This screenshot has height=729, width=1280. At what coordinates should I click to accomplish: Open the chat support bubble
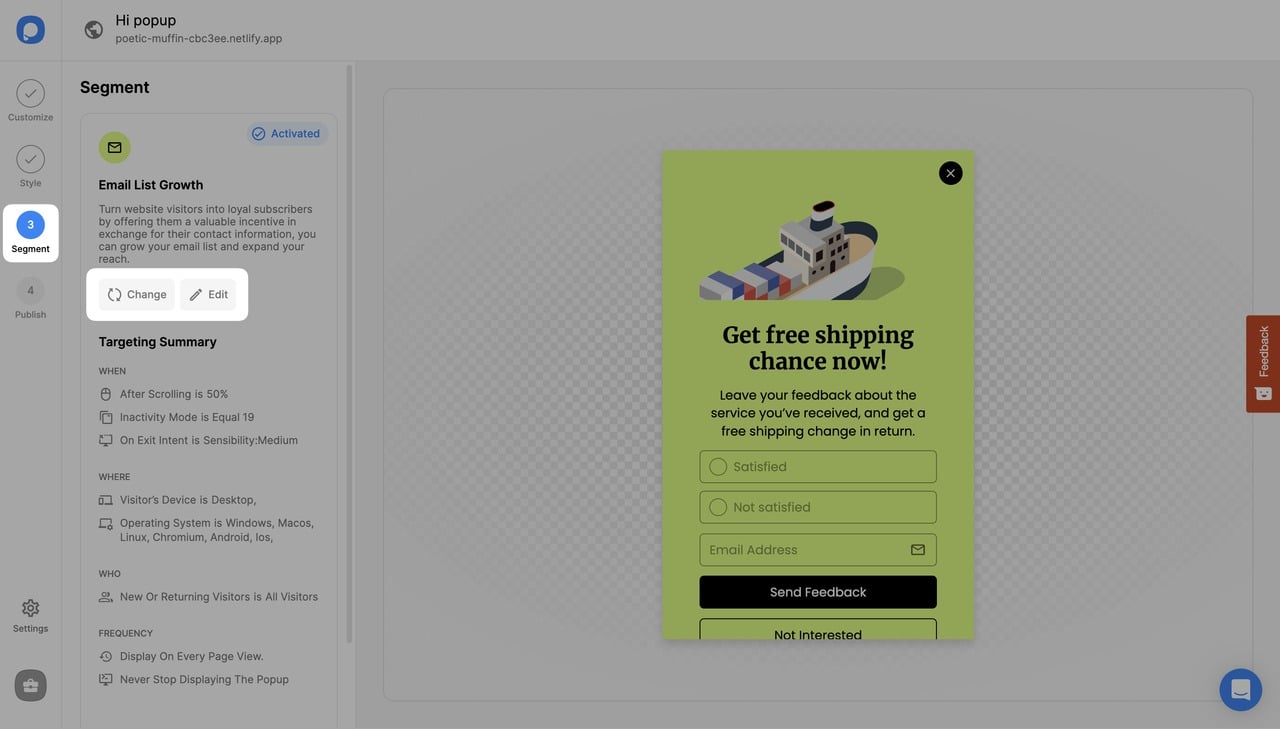click(1240, 689)
